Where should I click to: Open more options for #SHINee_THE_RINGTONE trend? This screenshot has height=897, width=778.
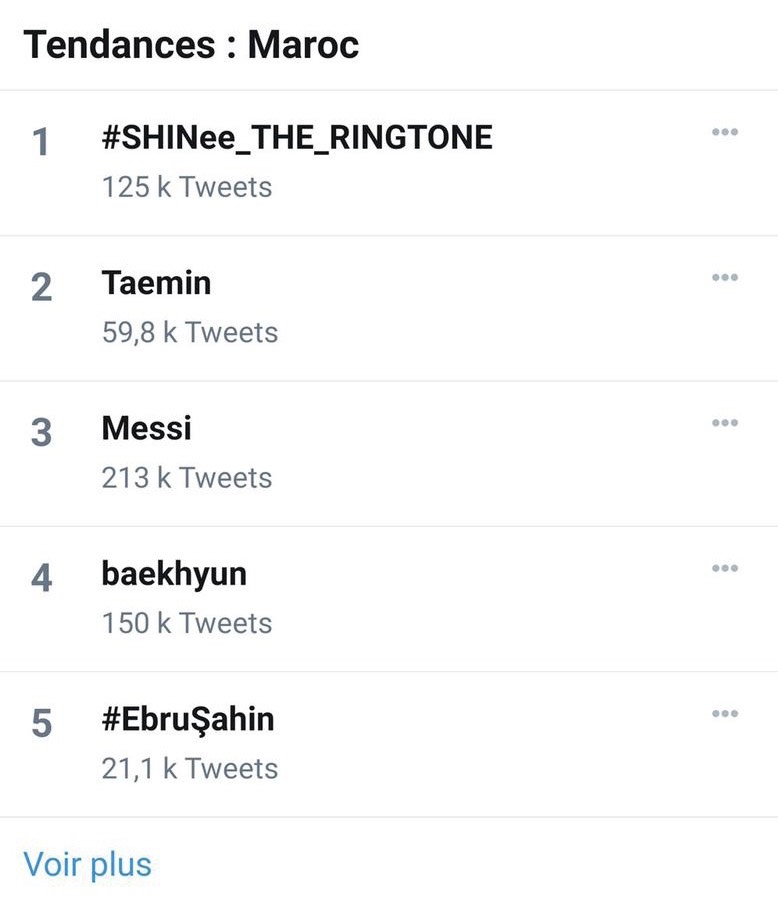[x=725, y=132]
